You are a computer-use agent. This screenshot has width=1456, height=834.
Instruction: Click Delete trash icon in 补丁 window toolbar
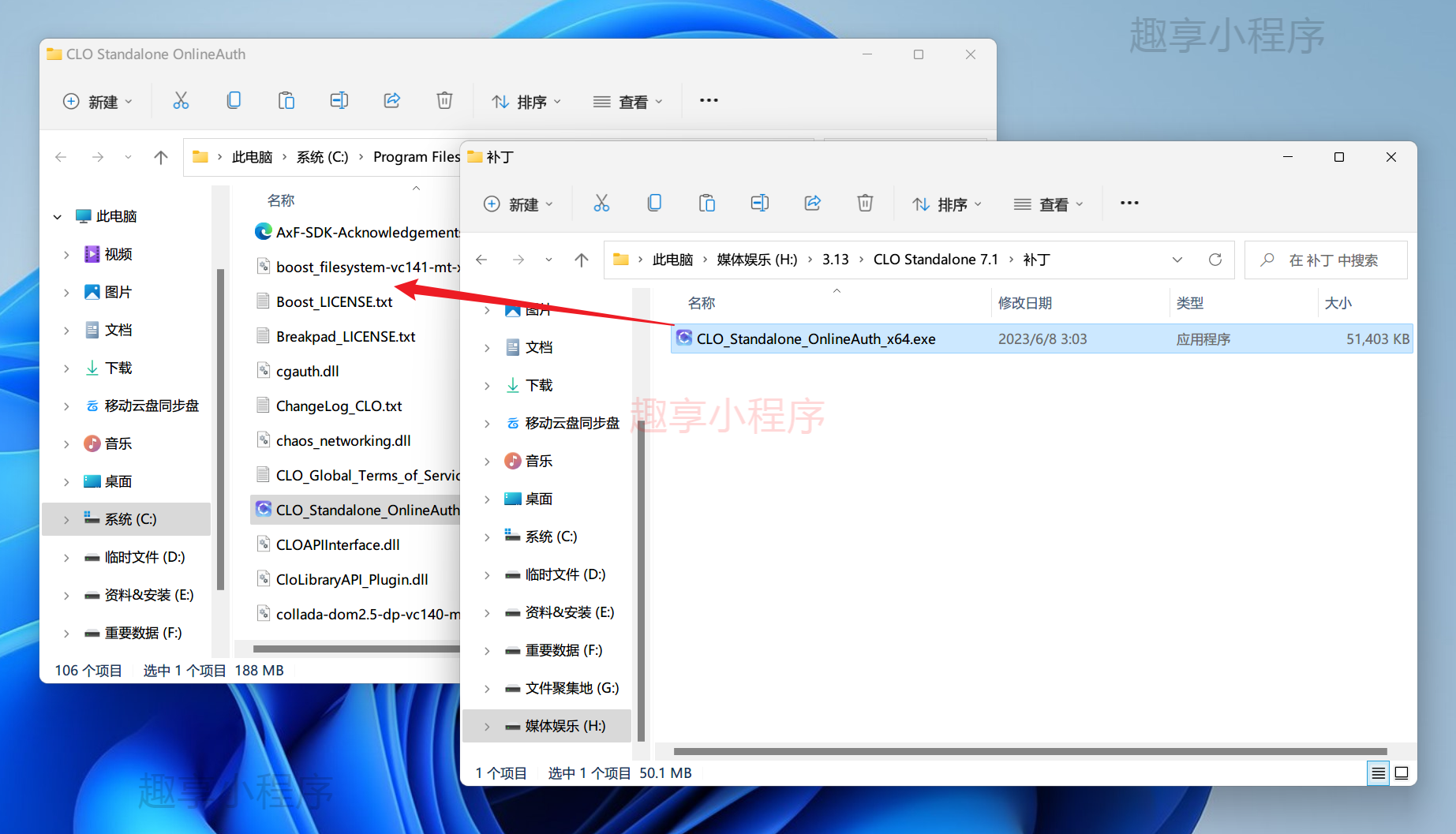coord(865,204)
